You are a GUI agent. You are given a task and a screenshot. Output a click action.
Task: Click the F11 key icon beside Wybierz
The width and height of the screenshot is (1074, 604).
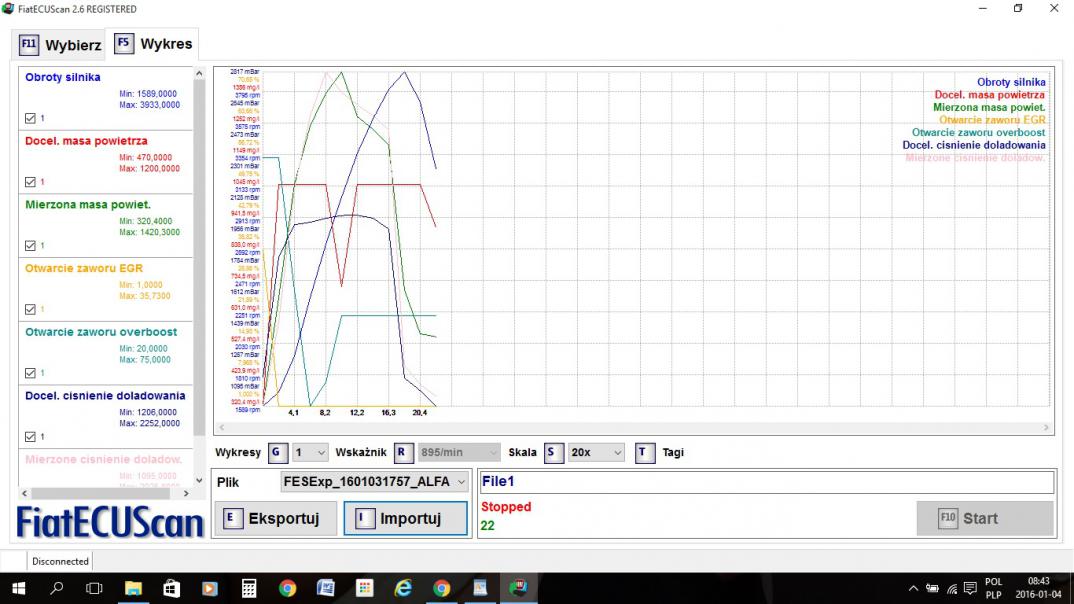[29, 45]
